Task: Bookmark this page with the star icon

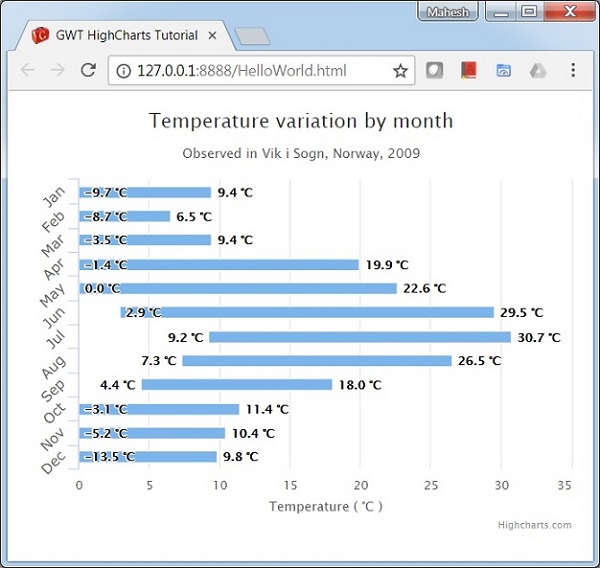Action: [x=400, y=71]
